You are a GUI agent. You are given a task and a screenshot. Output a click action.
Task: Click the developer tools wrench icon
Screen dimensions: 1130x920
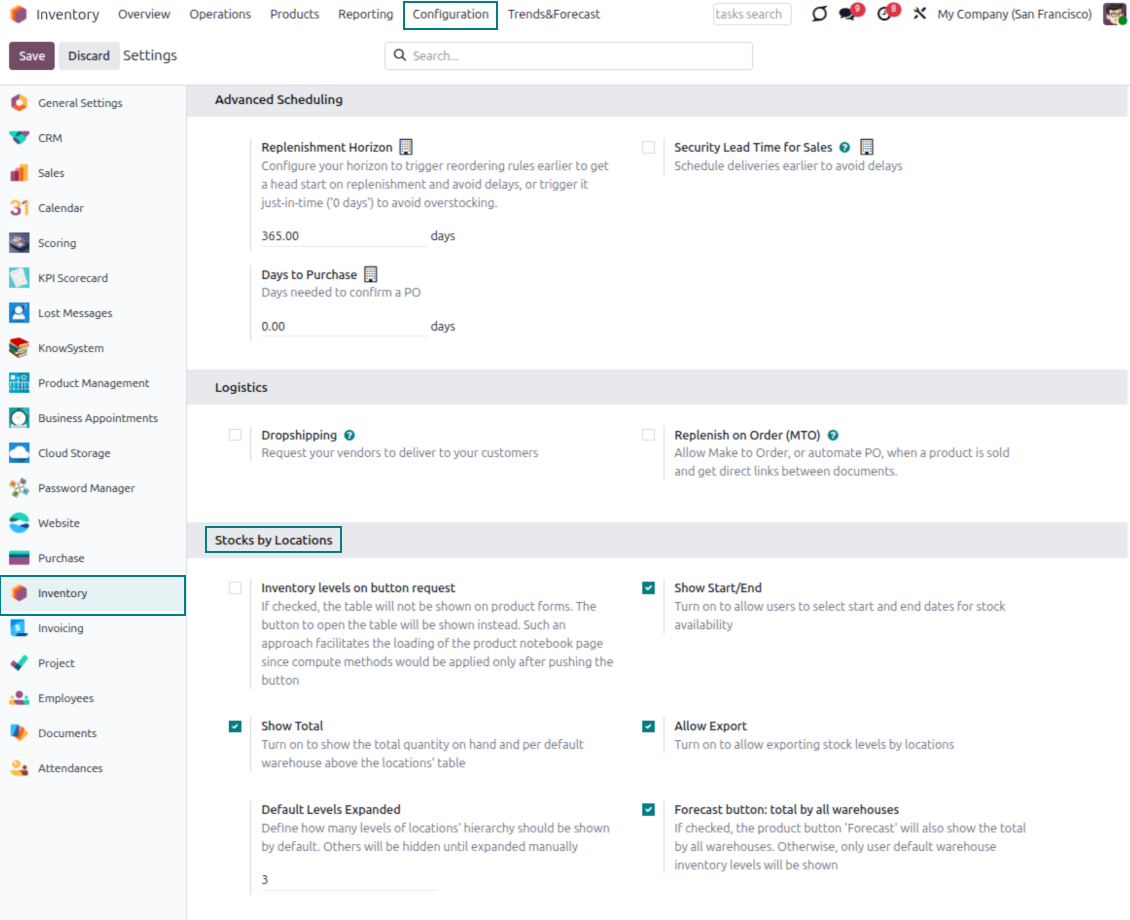tap(919, 15)
